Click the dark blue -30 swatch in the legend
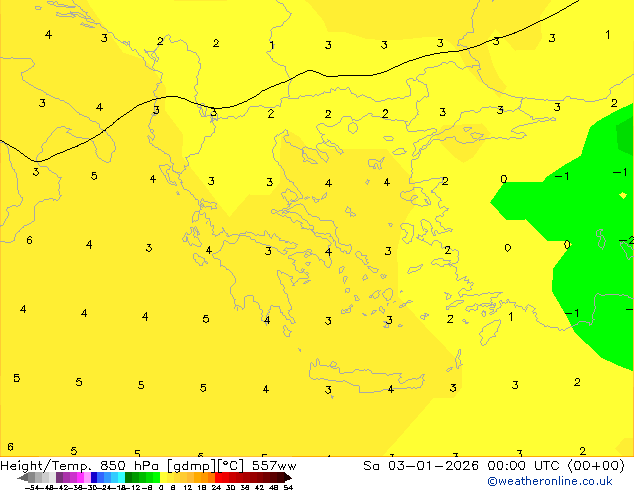This screenshot has height=490, width=634. click(94, 477)
